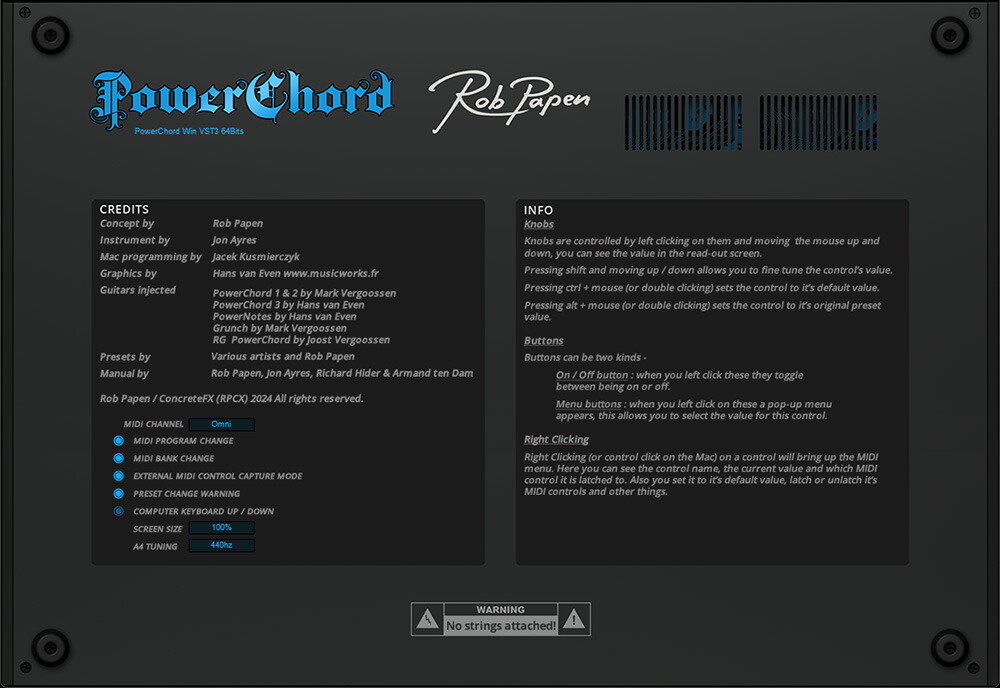Click PowerNotes by Hans van Even line
The width and height of the screenshot is (1000, 688).
point(284,317)
